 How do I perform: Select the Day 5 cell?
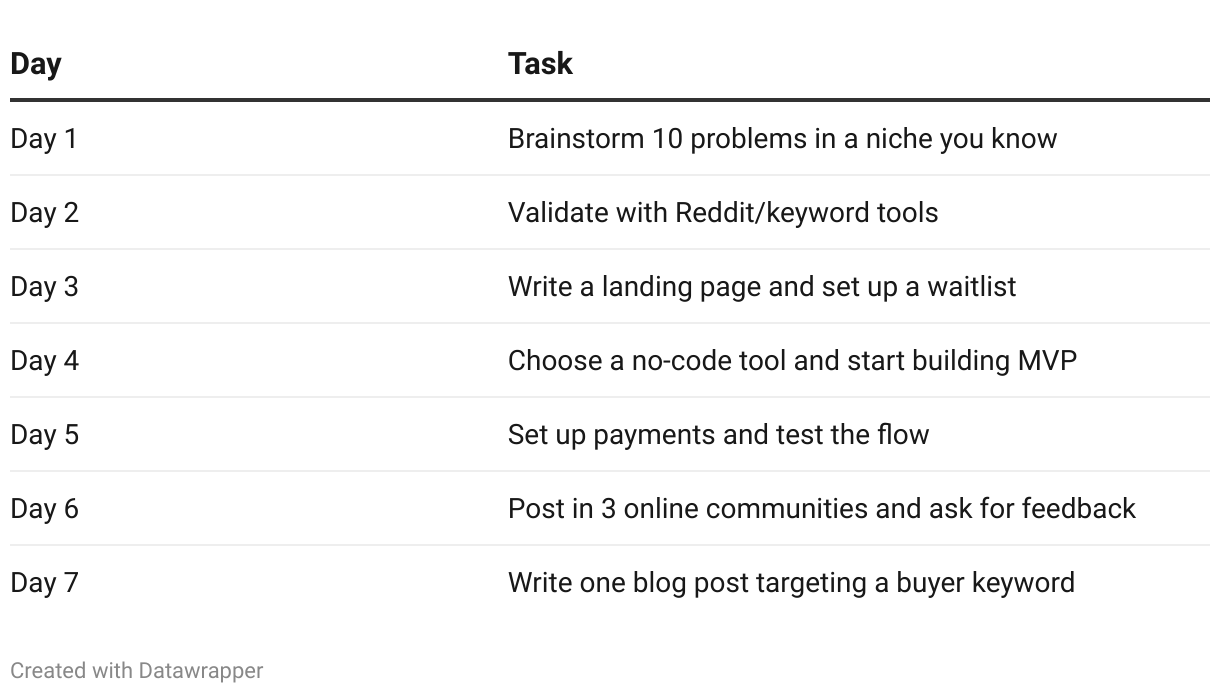[x=44, y=434]
